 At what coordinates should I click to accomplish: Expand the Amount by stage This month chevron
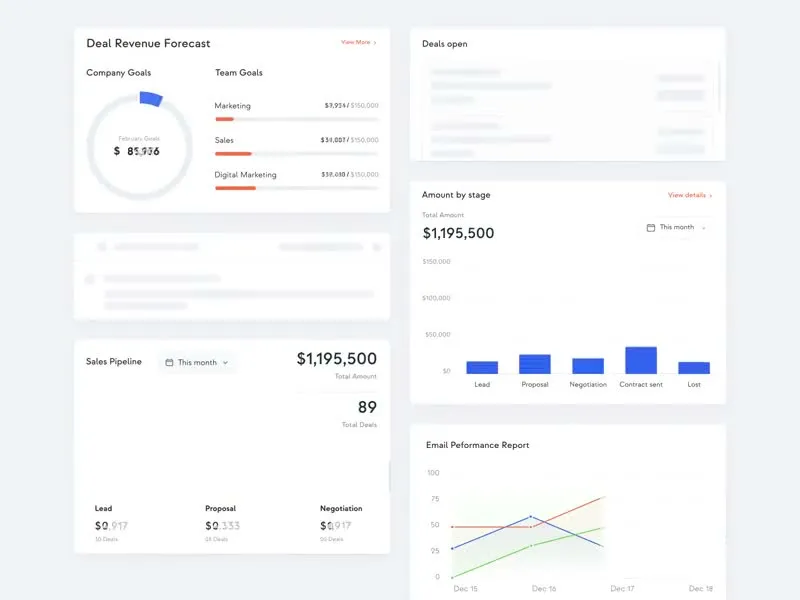pyautogui.click(x=704, y=228)
